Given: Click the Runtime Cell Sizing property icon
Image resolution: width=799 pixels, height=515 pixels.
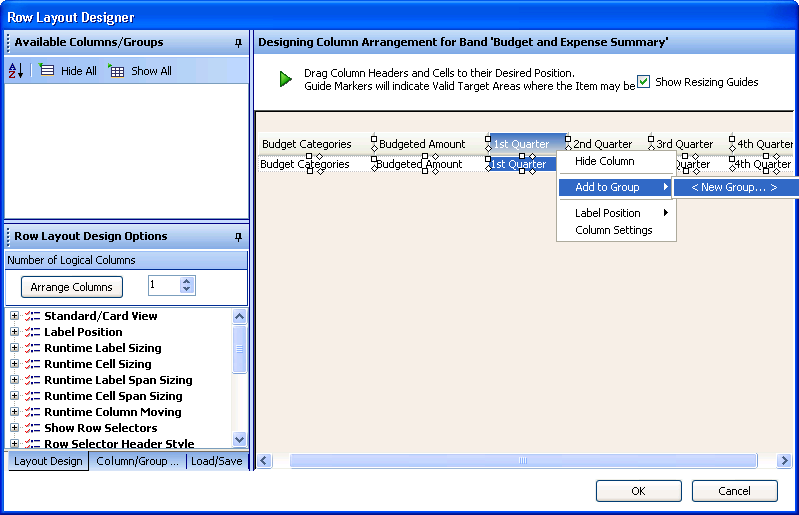Looking at the screenshot, I should pos(32,364).
